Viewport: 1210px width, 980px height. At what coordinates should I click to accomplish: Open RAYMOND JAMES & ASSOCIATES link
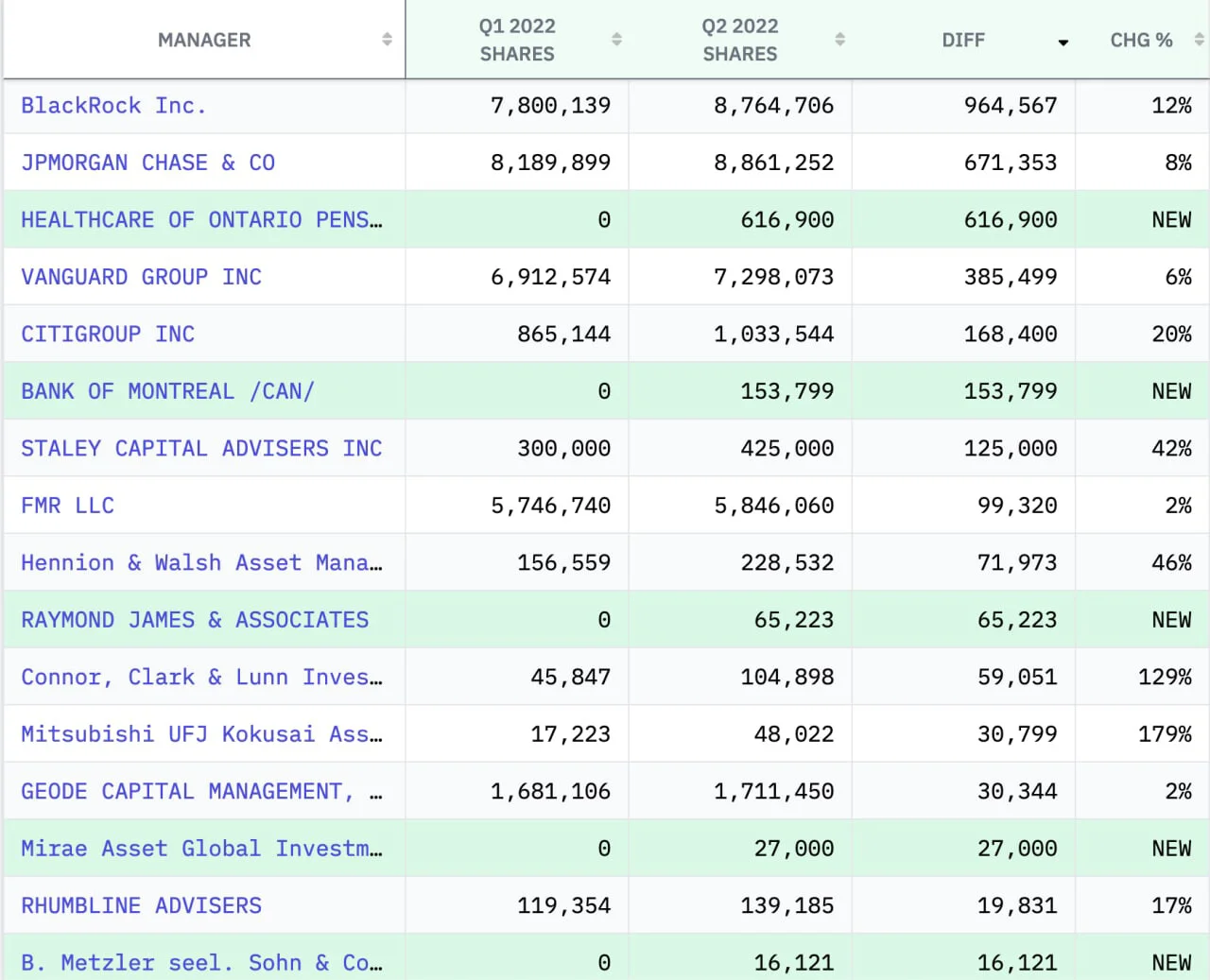point(195,620)
